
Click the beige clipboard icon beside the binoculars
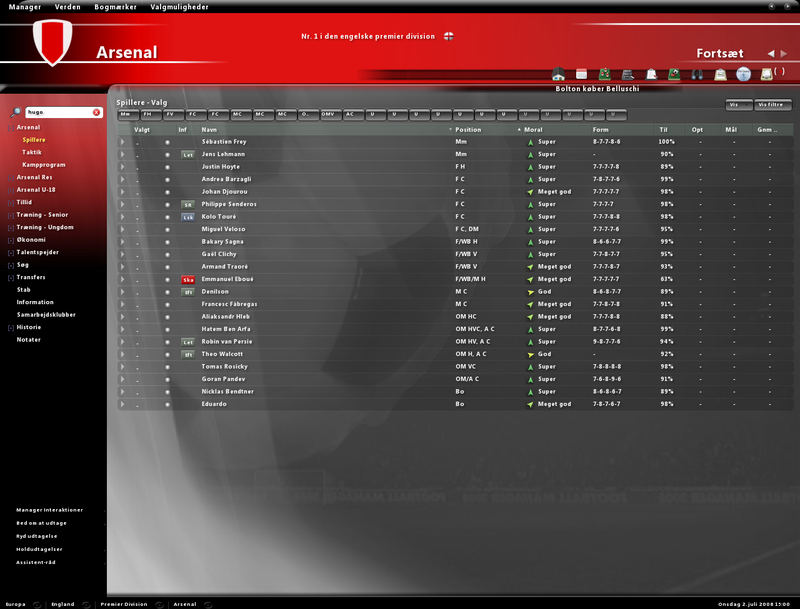pyautogui.click(x=720, y=74)
